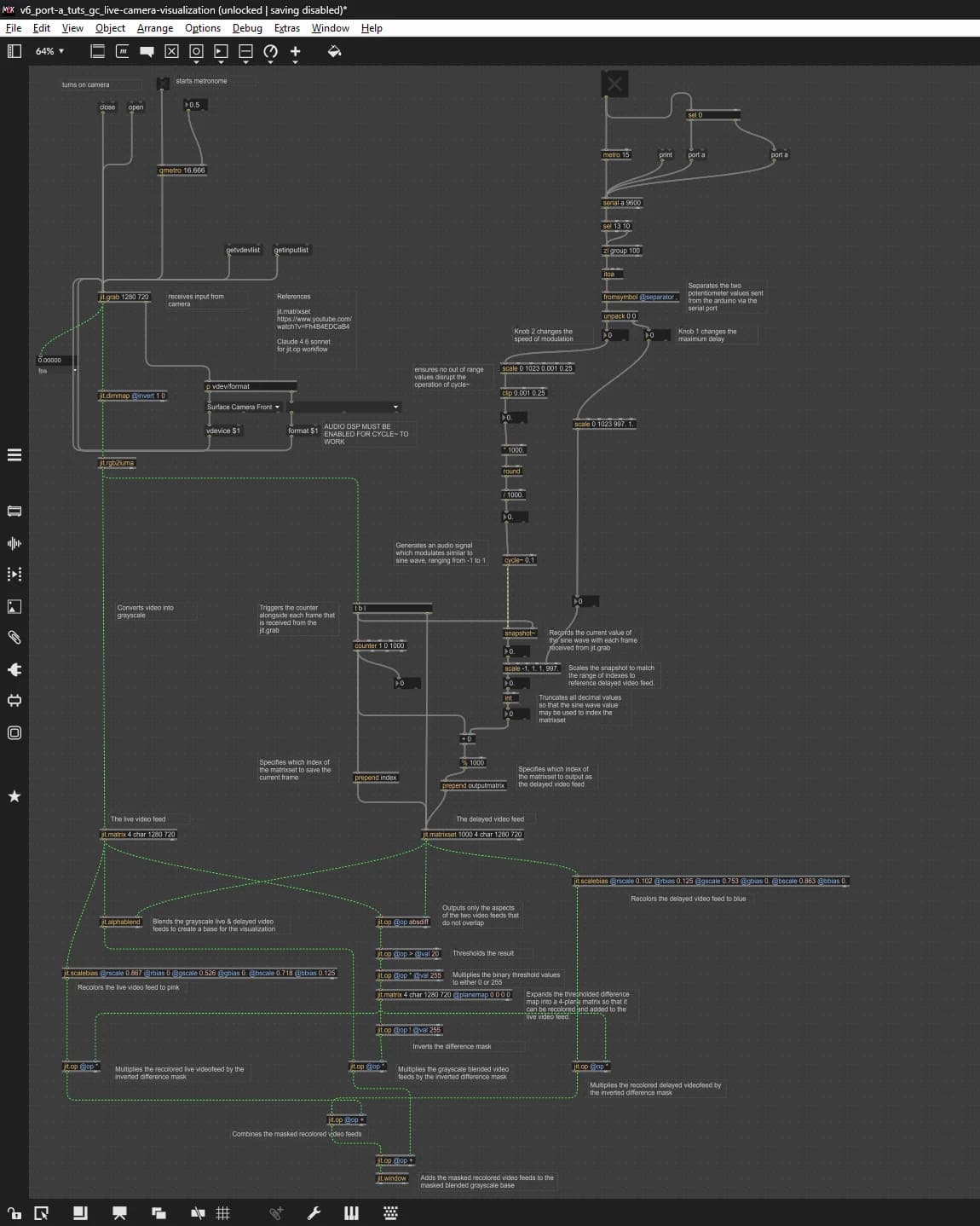Click the toggle (X box) toolbar icon

coord(172,51)
